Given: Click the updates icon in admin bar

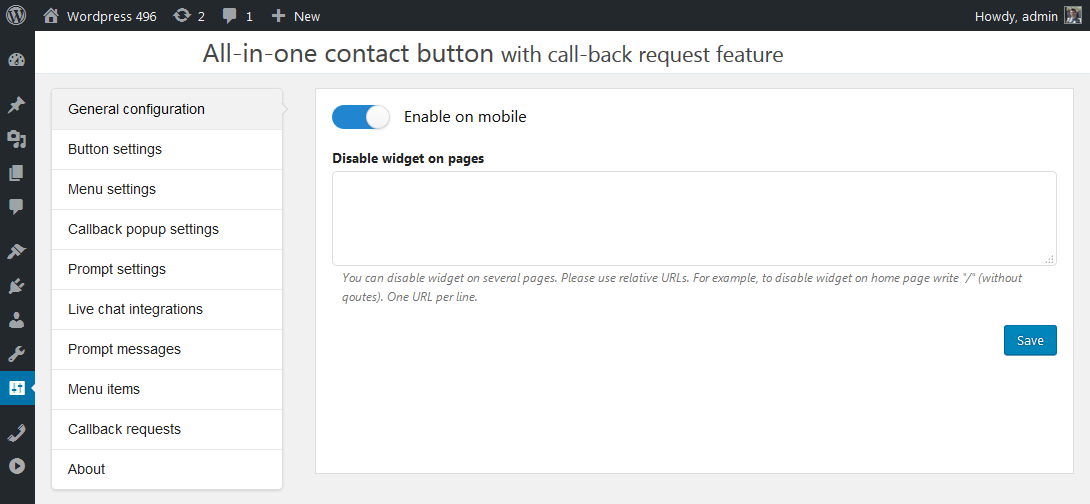Looking at the screenshot, I should point(188,16).
